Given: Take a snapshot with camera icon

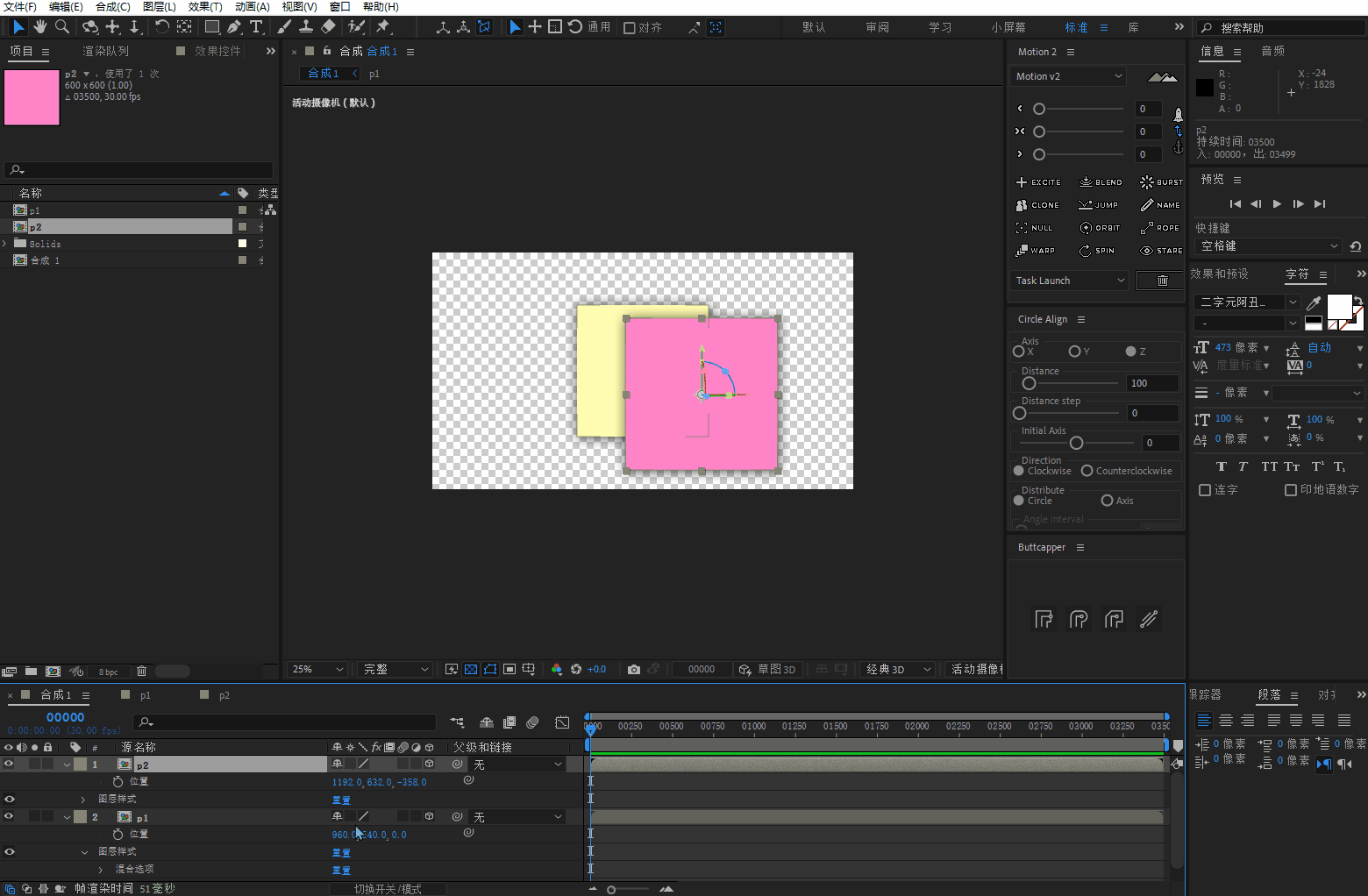Looking at the screenshot, I should click(634, 669).
